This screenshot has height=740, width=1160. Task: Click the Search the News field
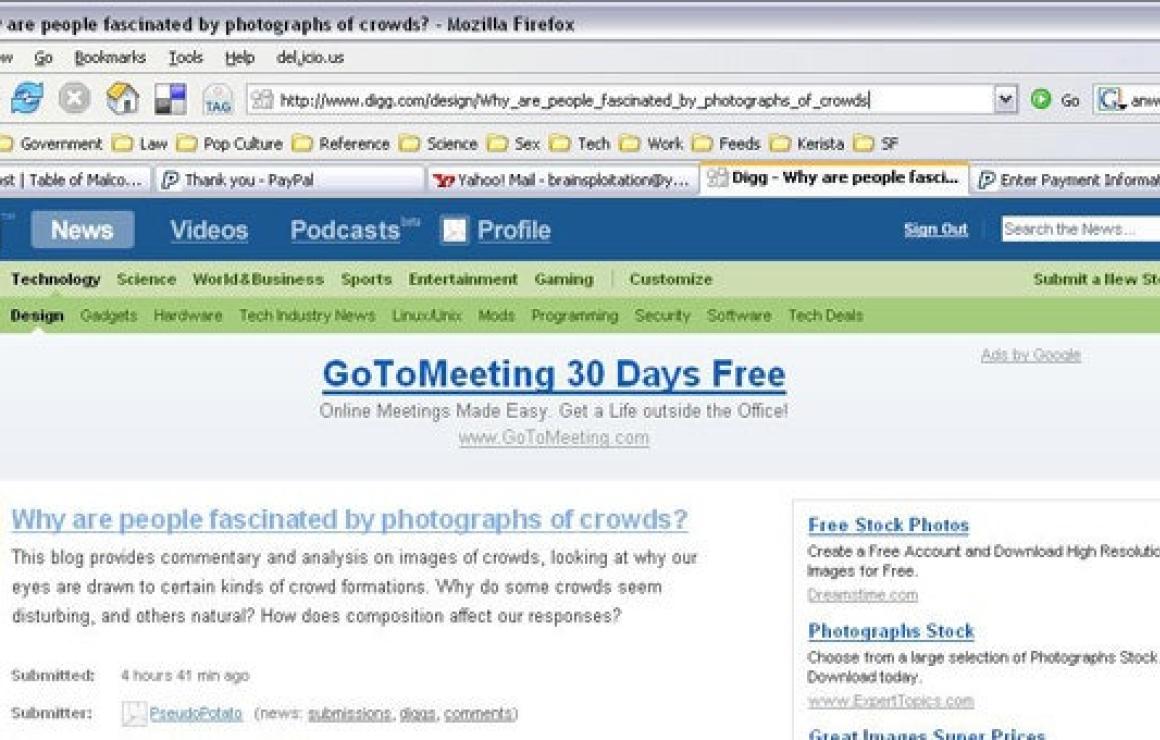point(1081,229)
